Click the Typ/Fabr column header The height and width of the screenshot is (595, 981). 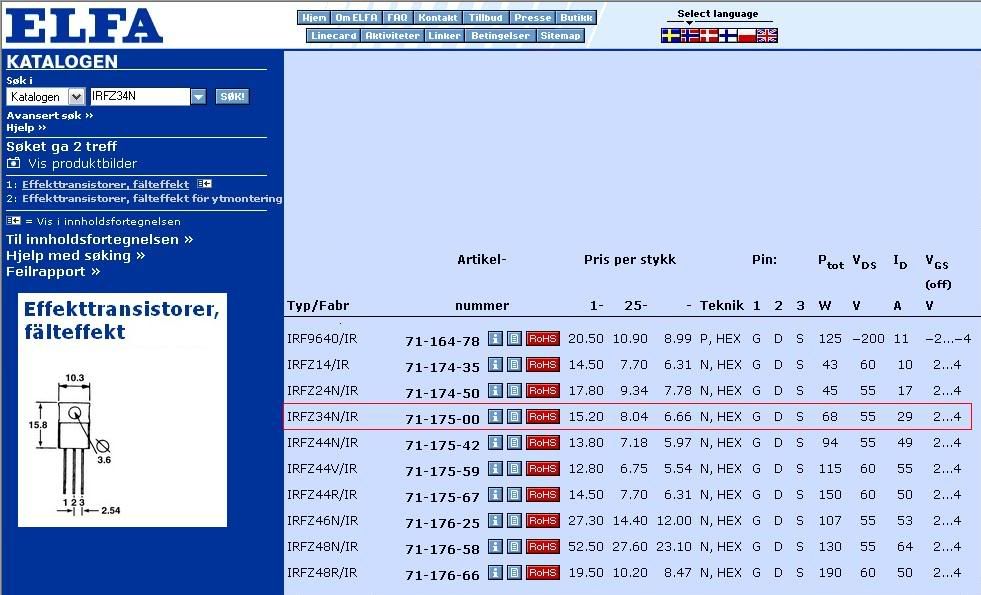pyautogui.click(x=318, y=306)
